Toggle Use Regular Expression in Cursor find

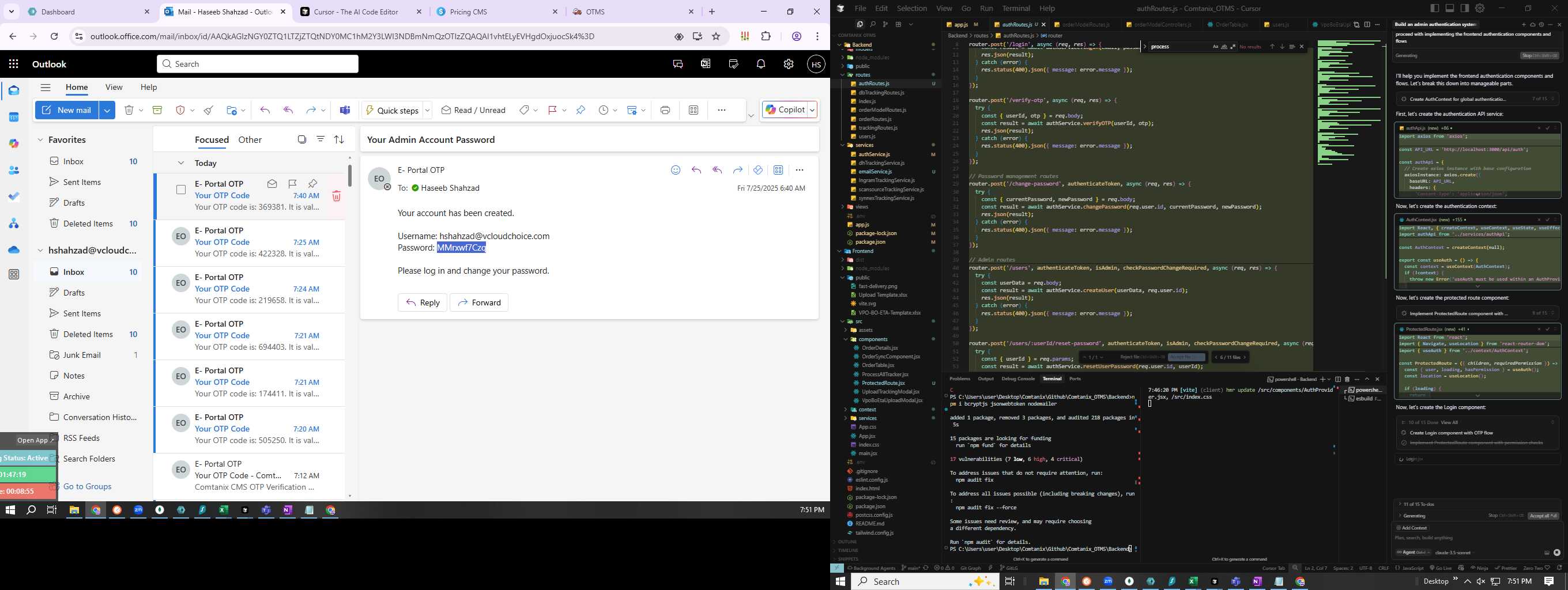[1232, 47]
